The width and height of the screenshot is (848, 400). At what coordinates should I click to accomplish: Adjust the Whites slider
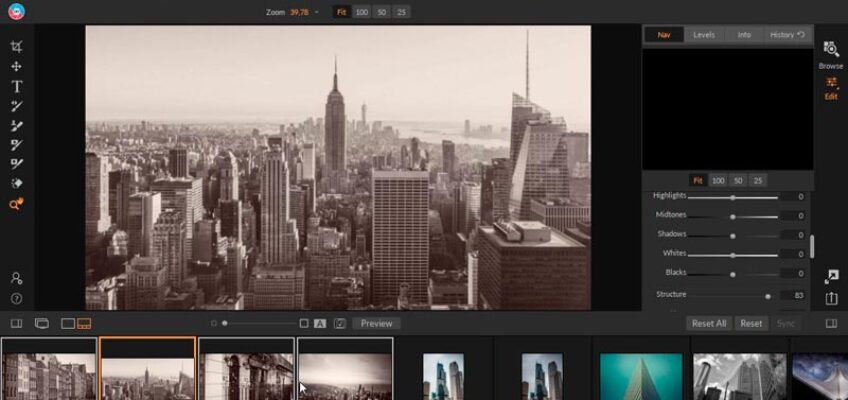(x=733, y=255)
